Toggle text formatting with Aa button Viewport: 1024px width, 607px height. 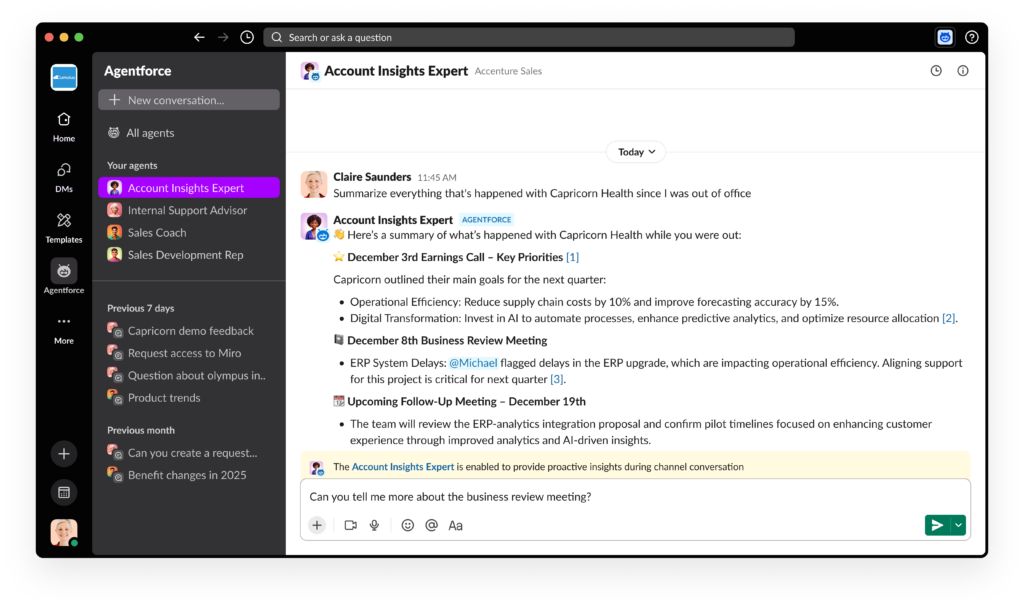click(x=455, y=525)
